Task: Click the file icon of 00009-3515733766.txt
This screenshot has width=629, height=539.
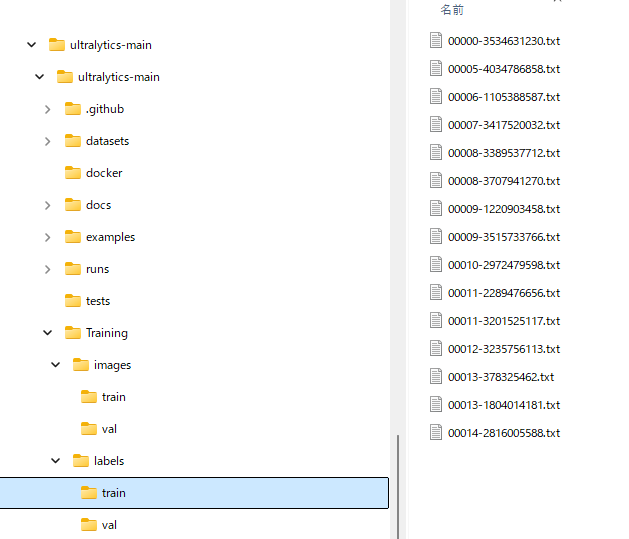Action: [x=436, y=237]
